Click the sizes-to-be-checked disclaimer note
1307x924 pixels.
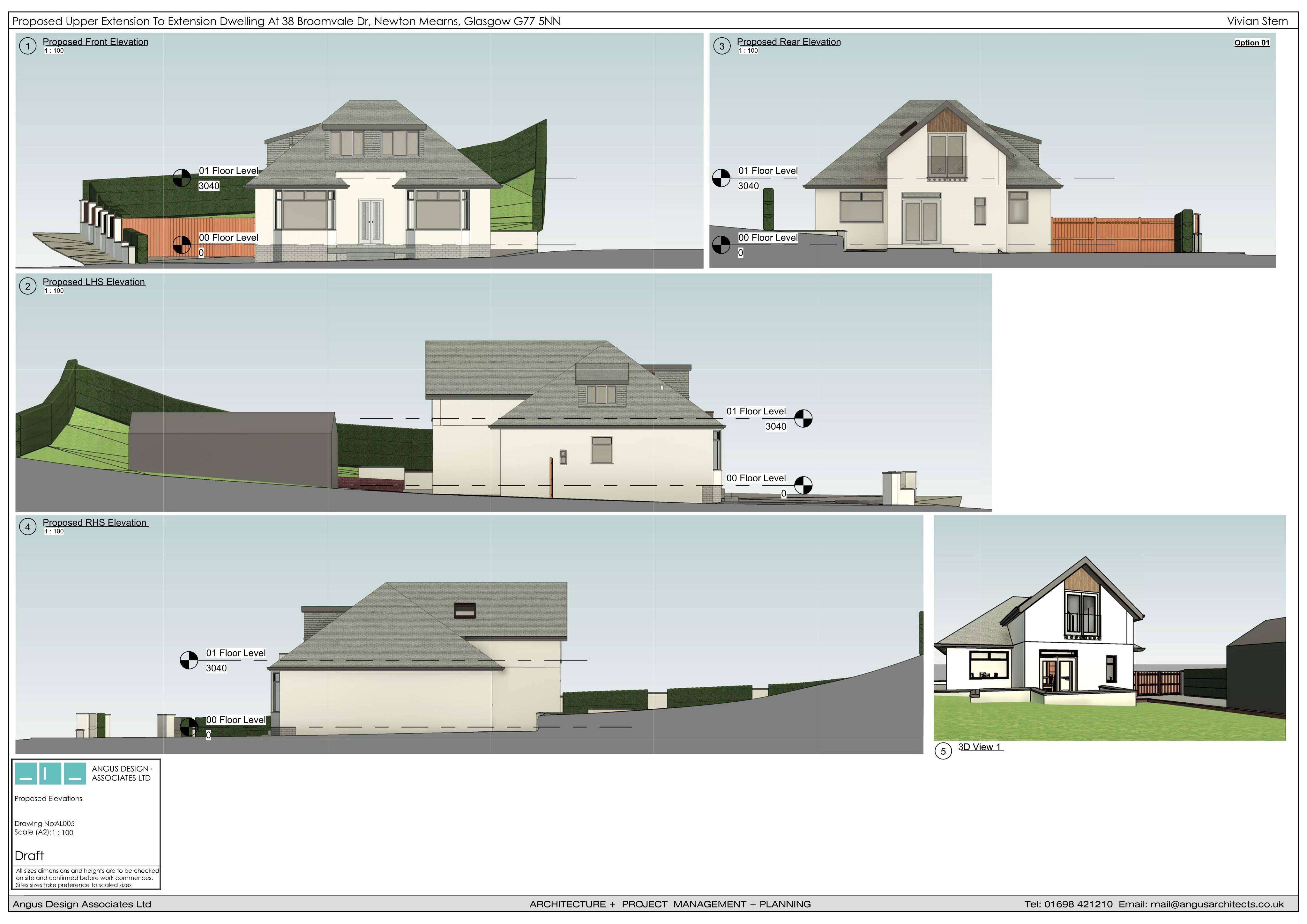click(87, 878)
